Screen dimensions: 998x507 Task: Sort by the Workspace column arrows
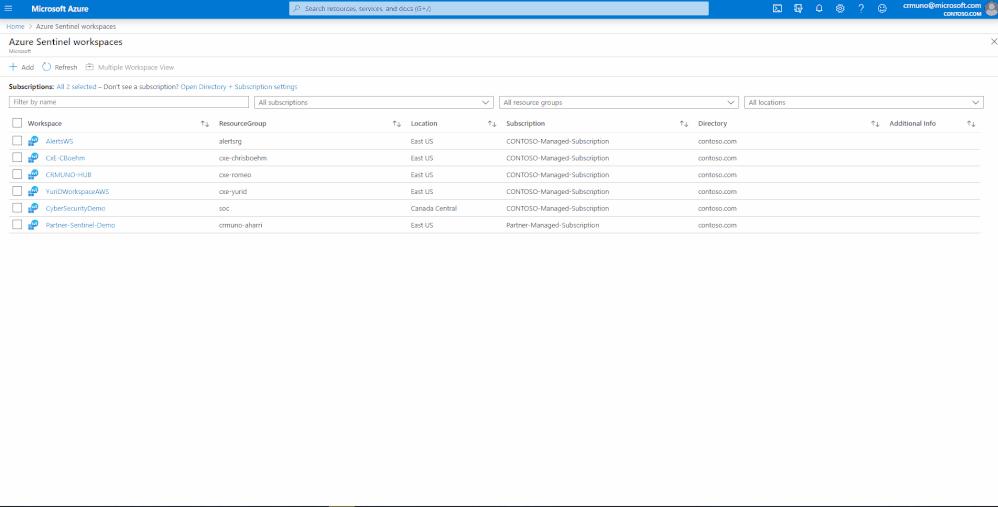[205, 123]
